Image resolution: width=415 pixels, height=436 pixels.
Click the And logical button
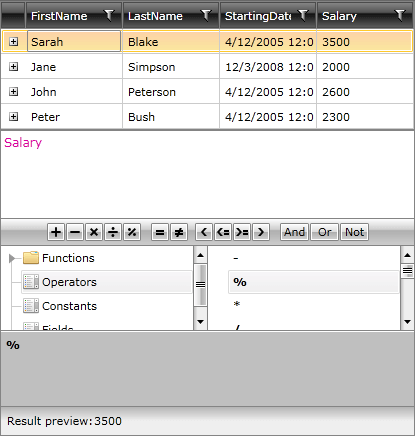(294, 232)
